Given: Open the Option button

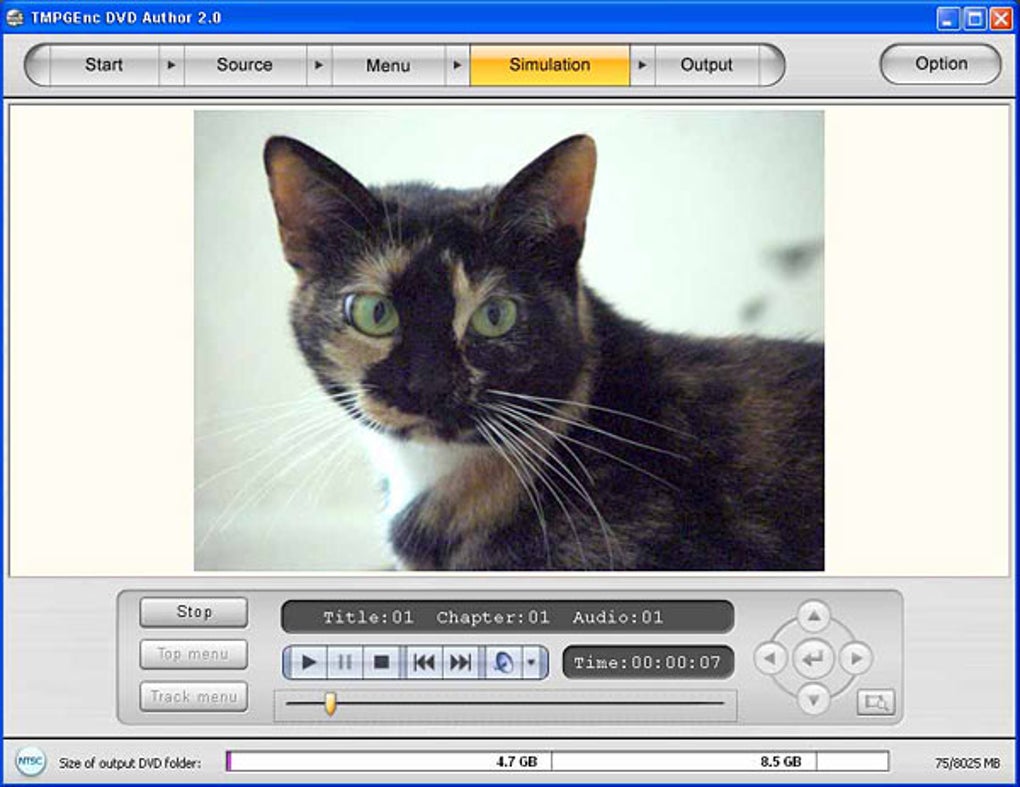Looking at the screenshot, I should pyautogui.click(x=941, y=64).
